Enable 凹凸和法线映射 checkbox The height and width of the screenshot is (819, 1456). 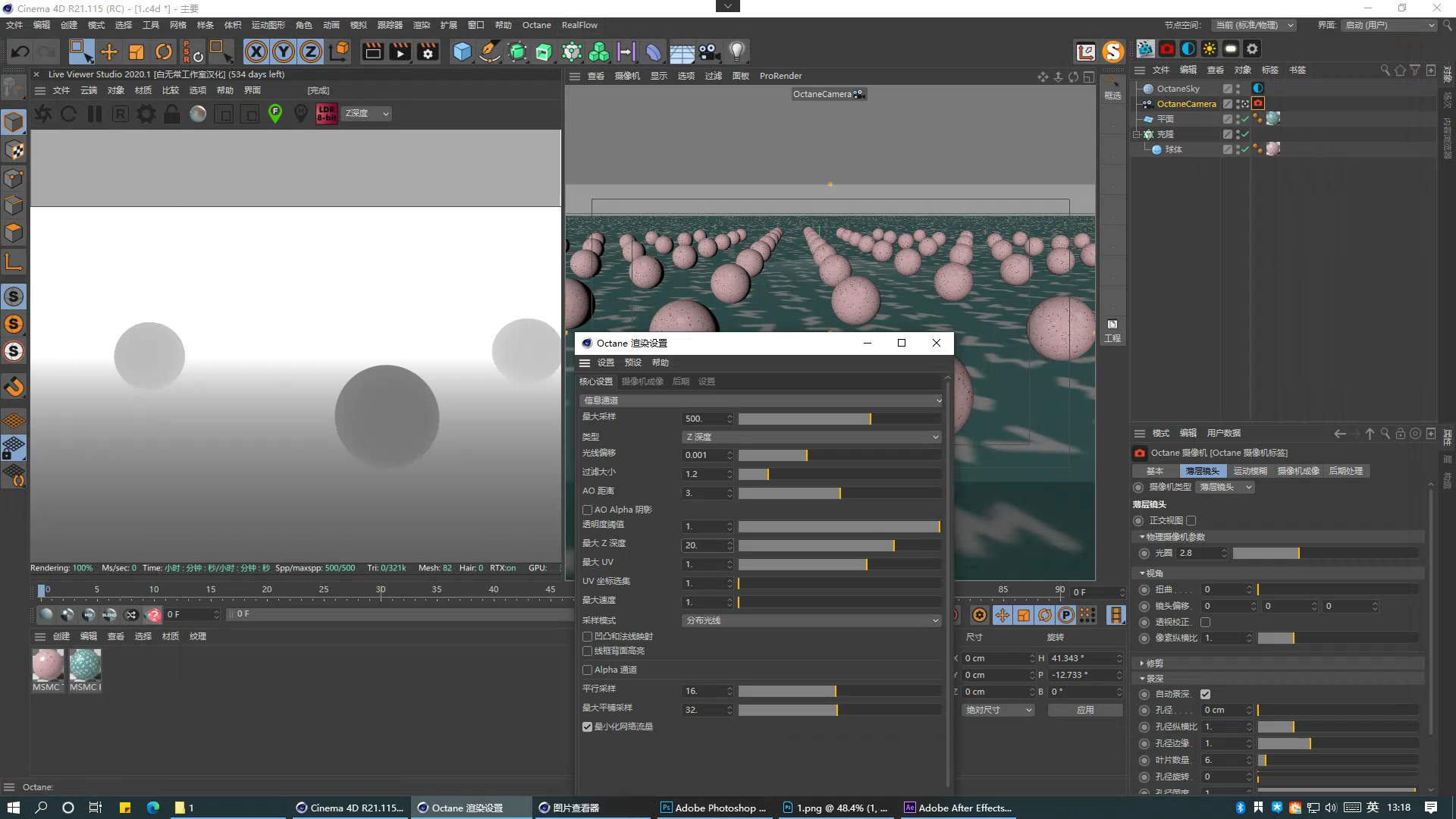click(x=587, y=636)
